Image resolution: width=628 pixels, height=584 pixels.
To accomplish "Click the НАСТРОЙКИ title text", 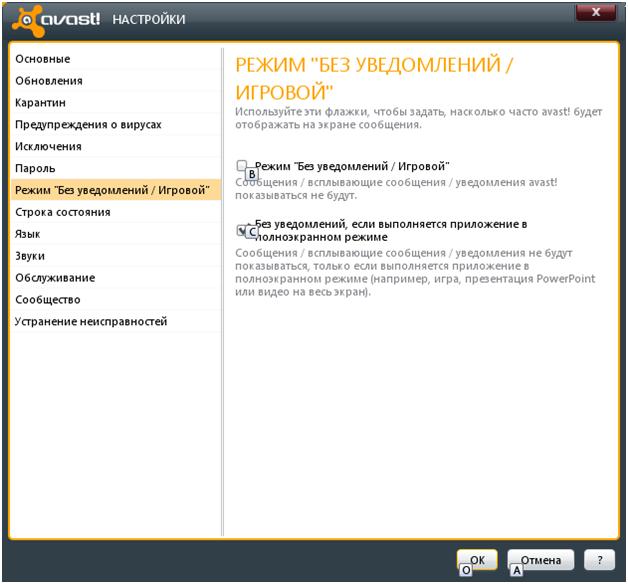I will pos(149,19).
